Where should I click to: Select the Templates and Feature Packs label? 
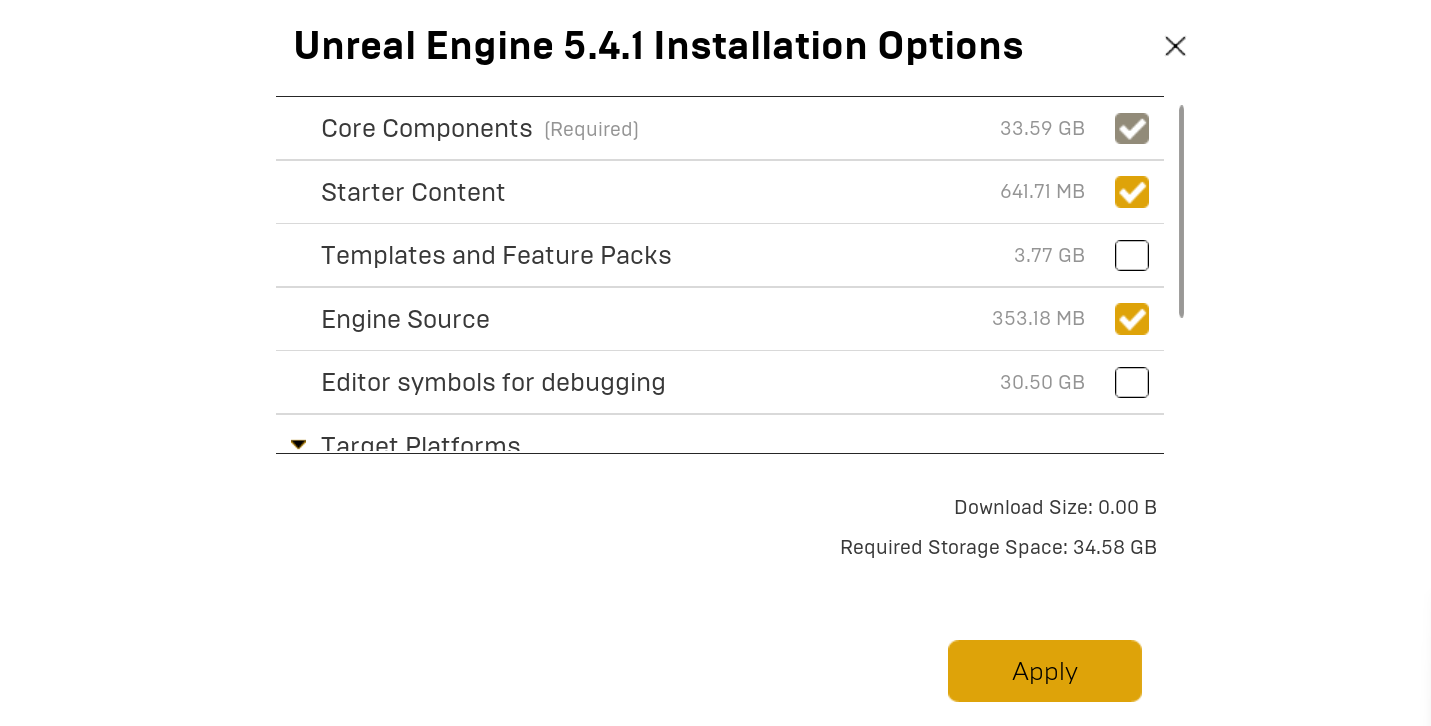point(496,256)
